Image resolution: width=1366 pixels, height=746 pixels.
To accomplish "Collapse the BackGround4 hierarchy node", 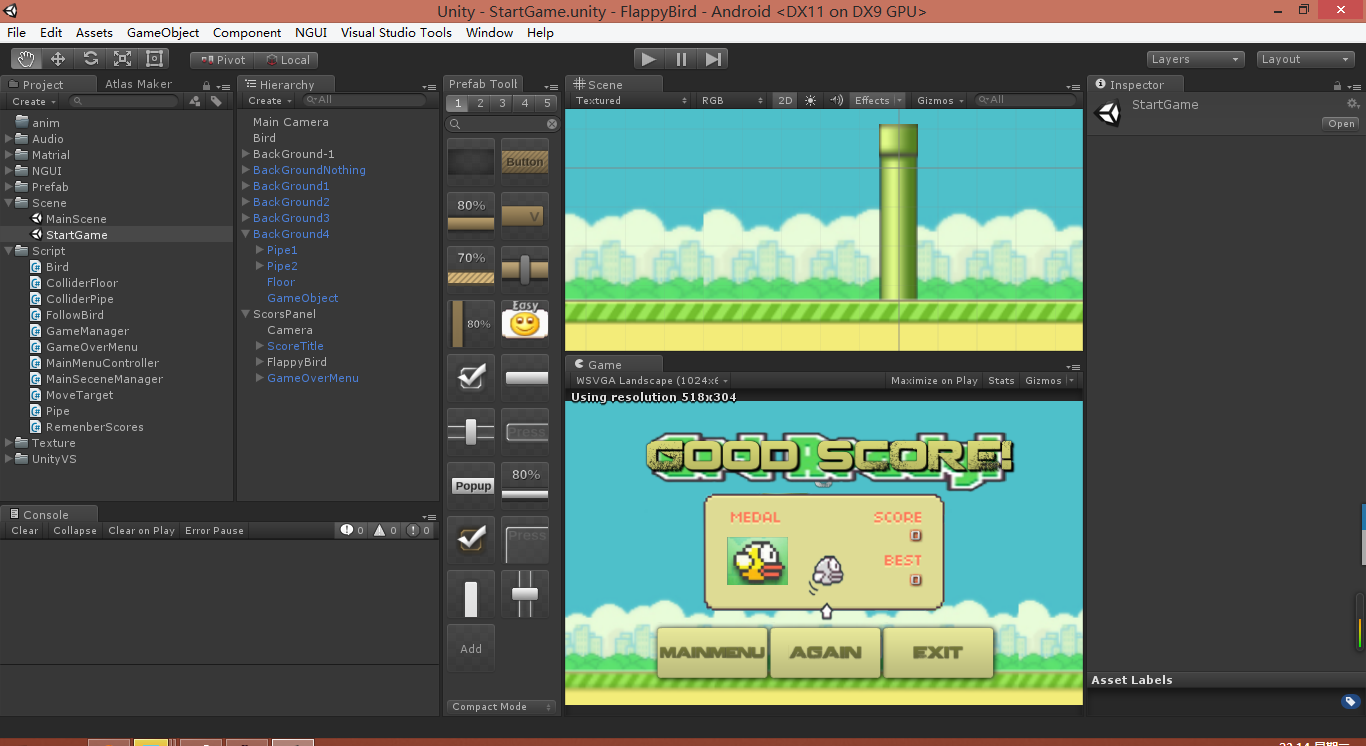I will coord(246,234).
